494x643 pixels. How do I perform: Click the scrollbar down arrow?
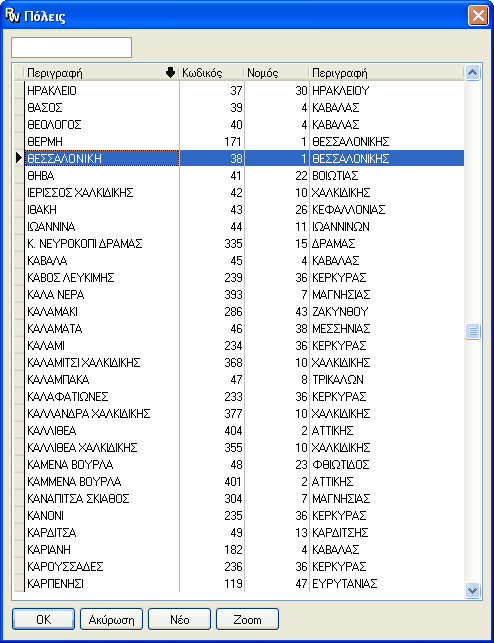coord(472,591)
